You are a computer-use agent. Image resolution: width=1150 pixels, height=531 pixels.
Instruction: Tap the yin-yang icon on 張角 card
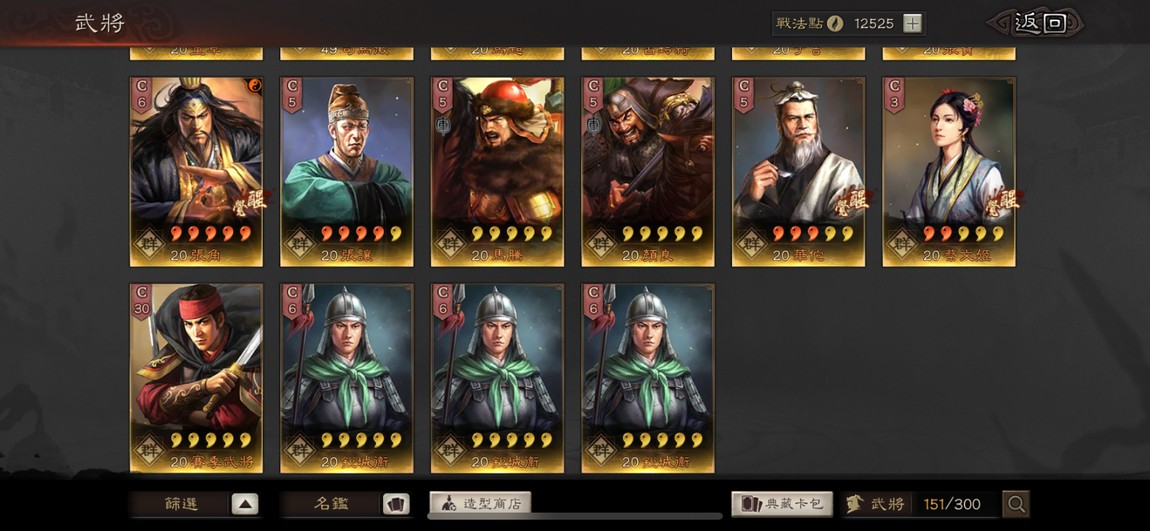click(x=255, y=84)
